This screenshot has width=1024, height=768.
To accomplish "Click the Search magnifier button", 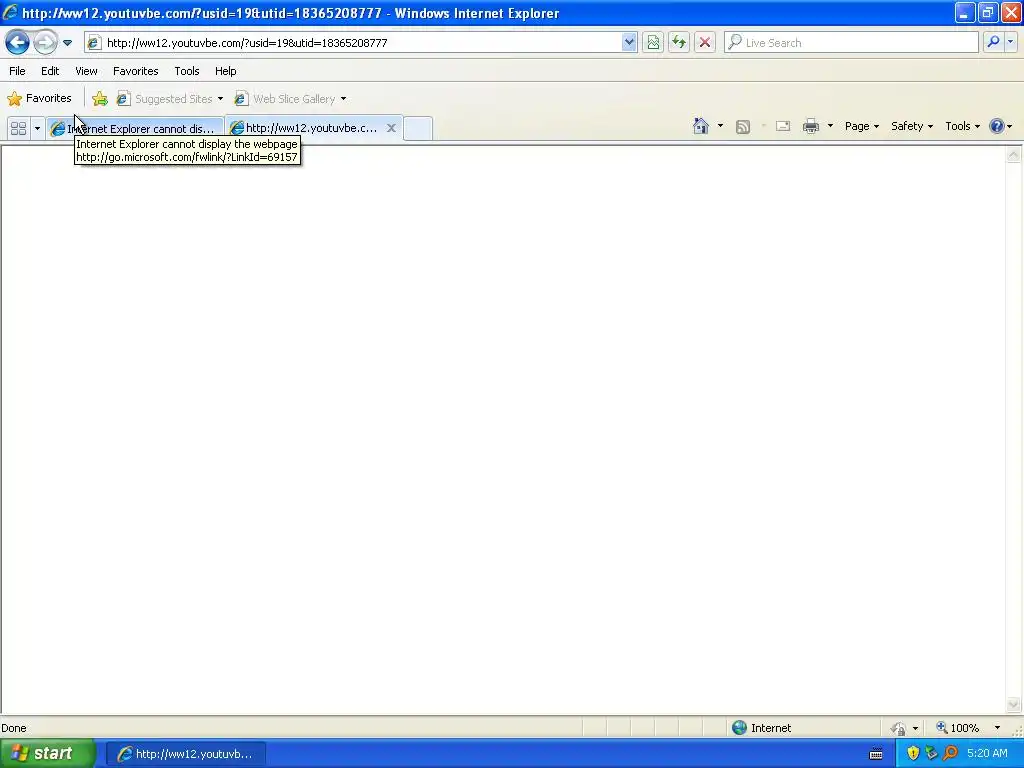I will point(993,42).
